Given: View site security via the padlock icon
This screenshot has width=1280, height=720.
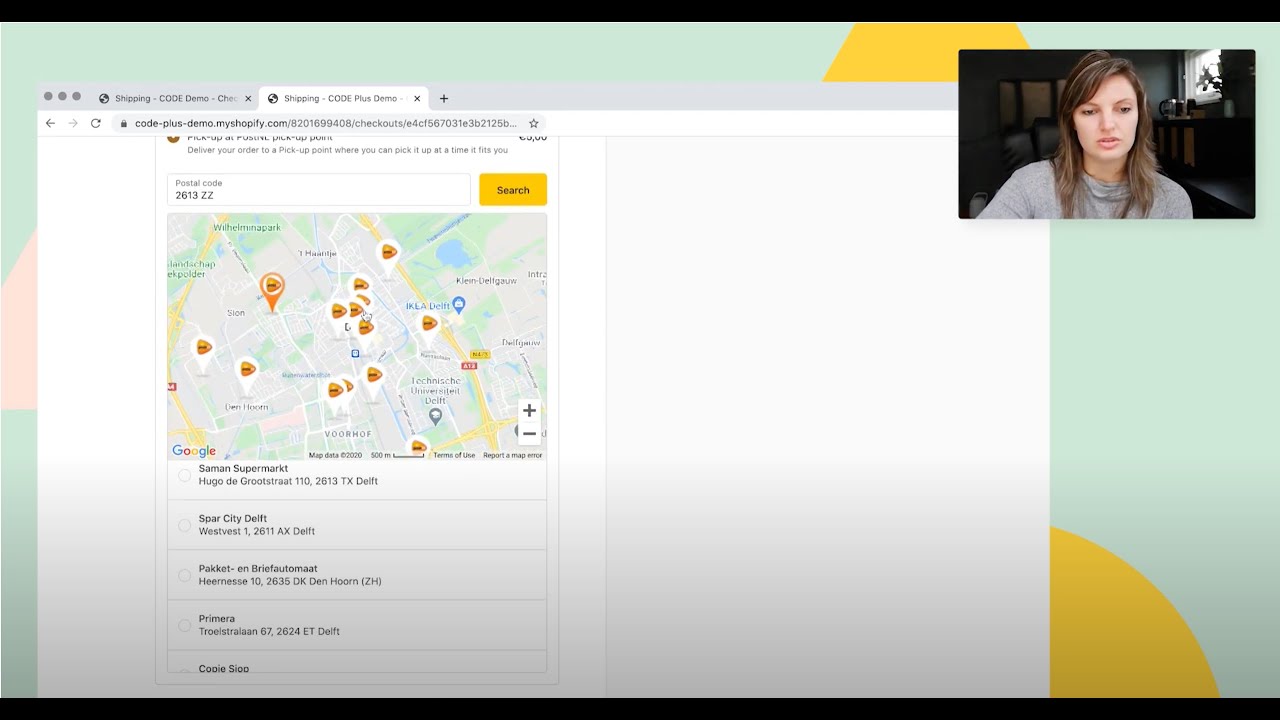Looking at the screenshot, I should (123, 122).
